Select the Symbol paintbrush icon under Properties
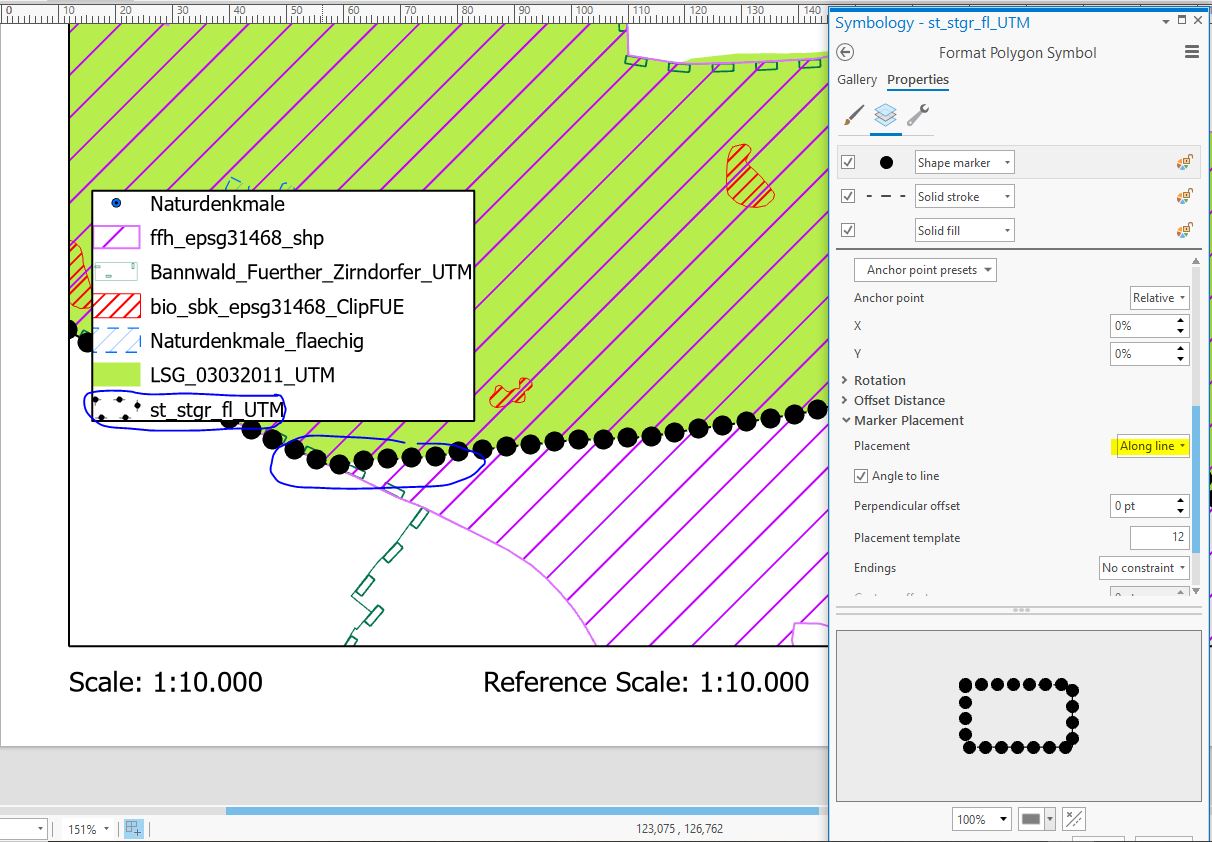The height and width of the screenshot is (842, 1212). (851, 116)
